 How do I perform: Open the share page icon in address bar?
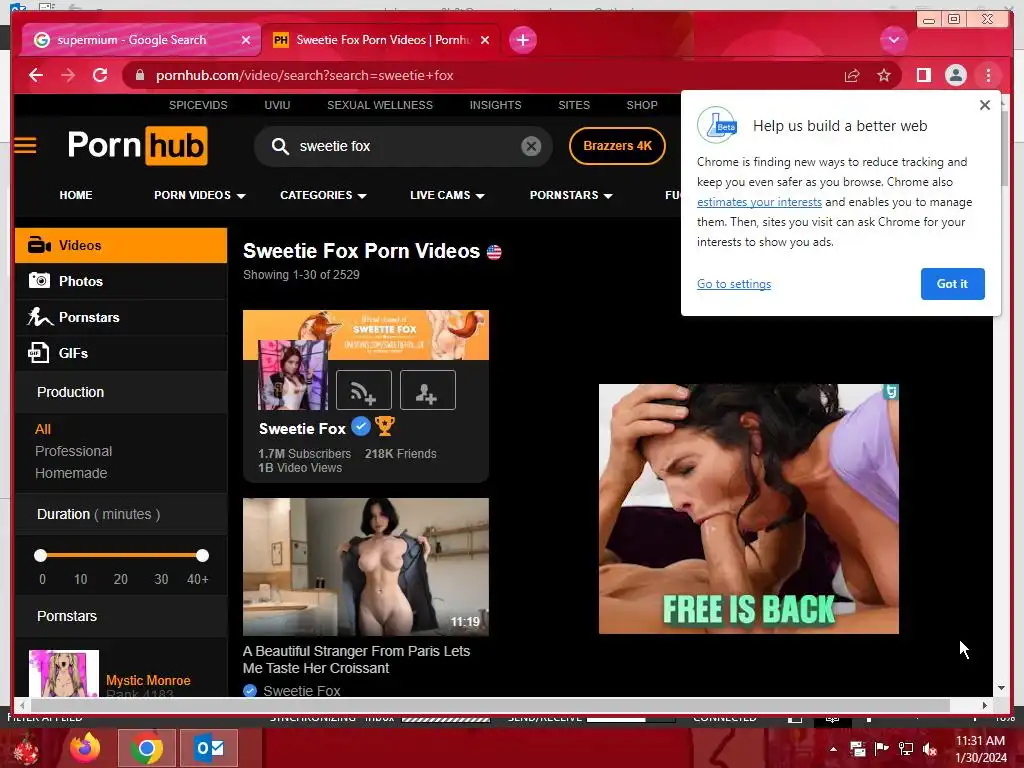(x=852, y=75)
